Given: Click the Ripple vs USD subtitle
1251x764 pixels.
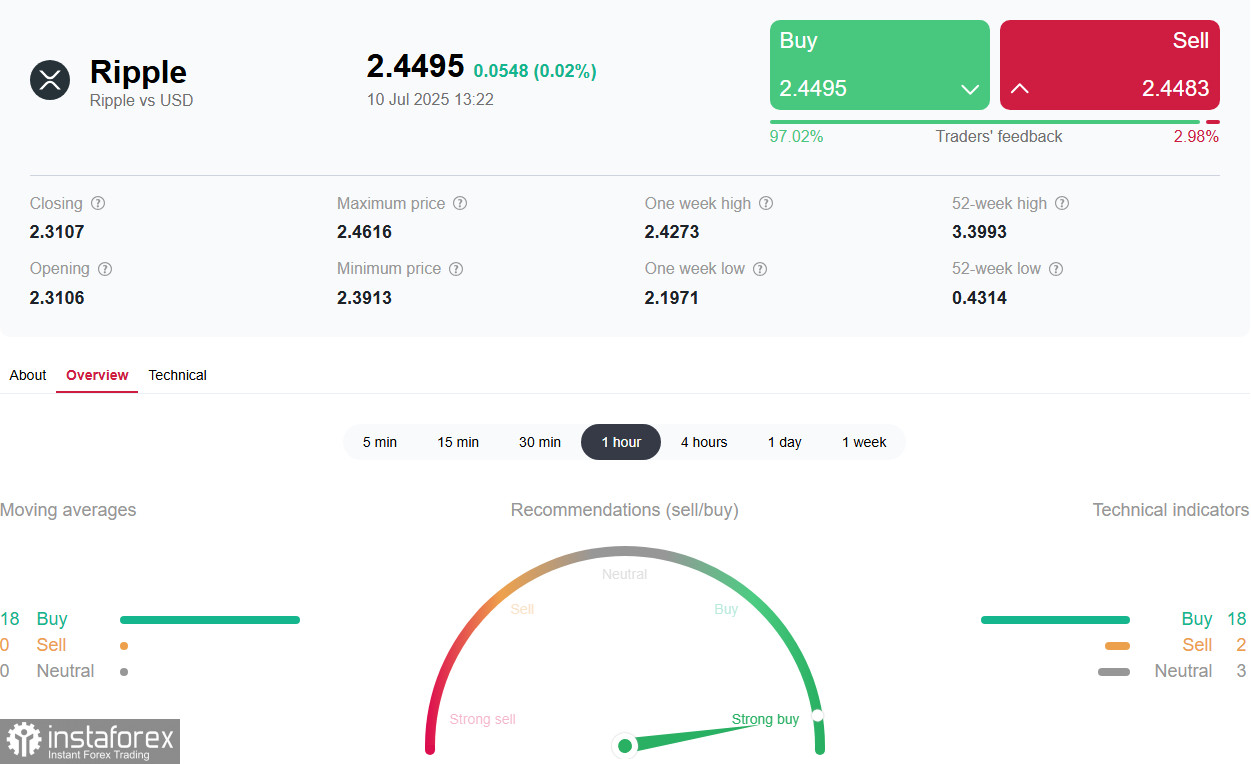Looking at the screenshot, I should (x=141, y=100).
